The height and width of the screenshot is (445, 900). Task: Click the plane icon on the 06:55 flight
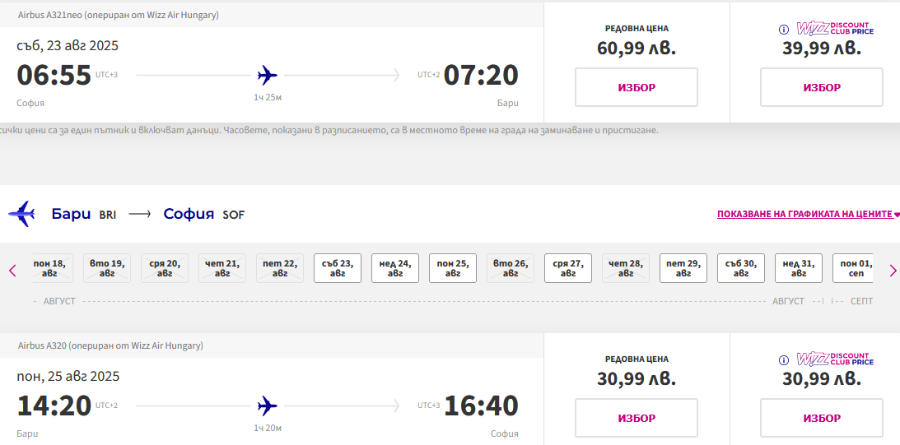click(267, 75)
